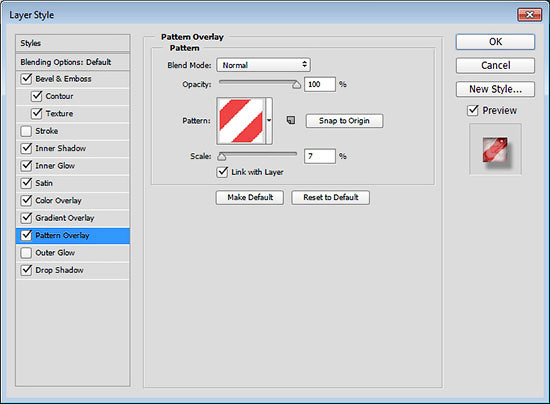
Task: Select the Gradient Overlay style label
Action: tap(65, 218)
